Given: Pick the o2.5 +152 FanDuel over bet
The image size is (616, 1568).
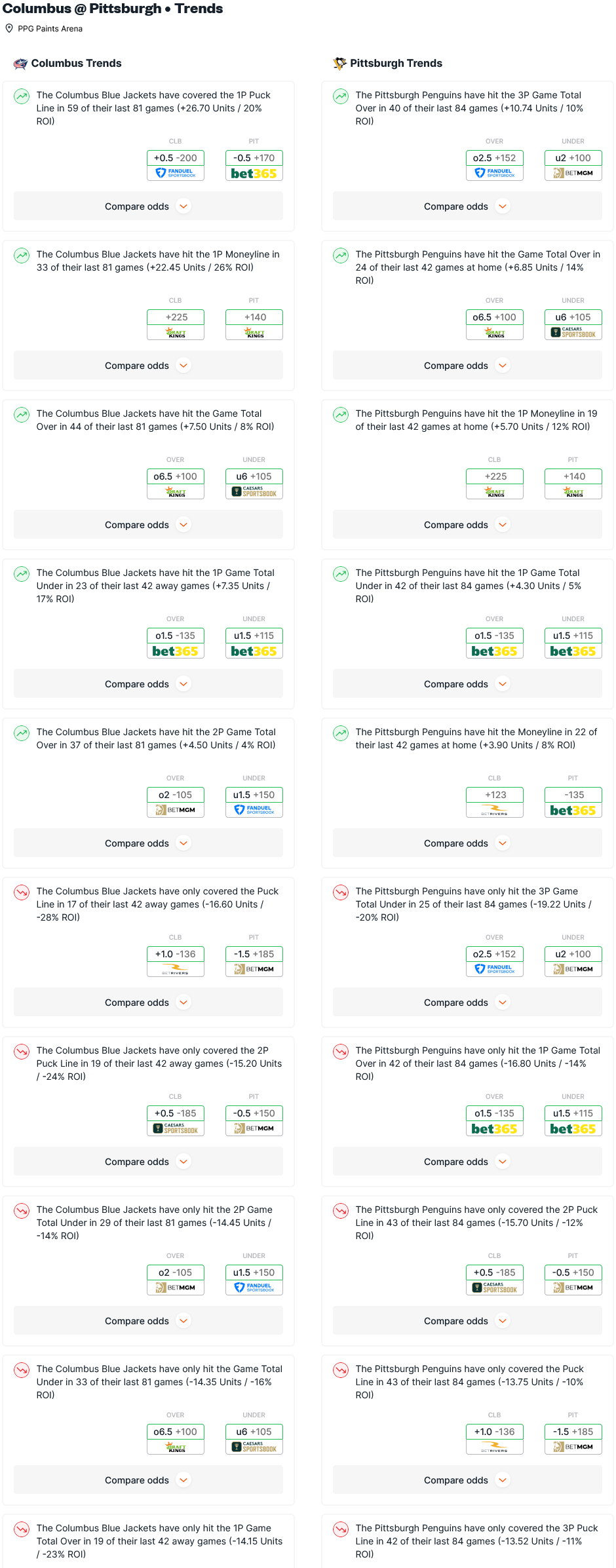Looking at the screenshot, I should click(495, 165).
